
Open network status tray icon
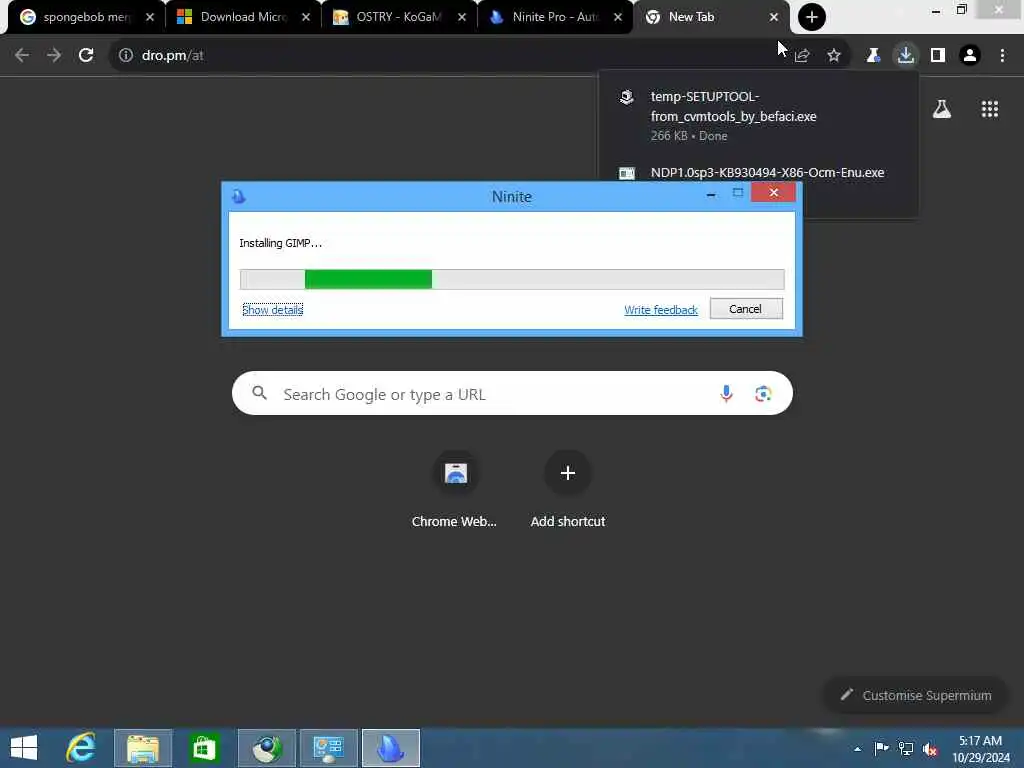pos(906,748)
